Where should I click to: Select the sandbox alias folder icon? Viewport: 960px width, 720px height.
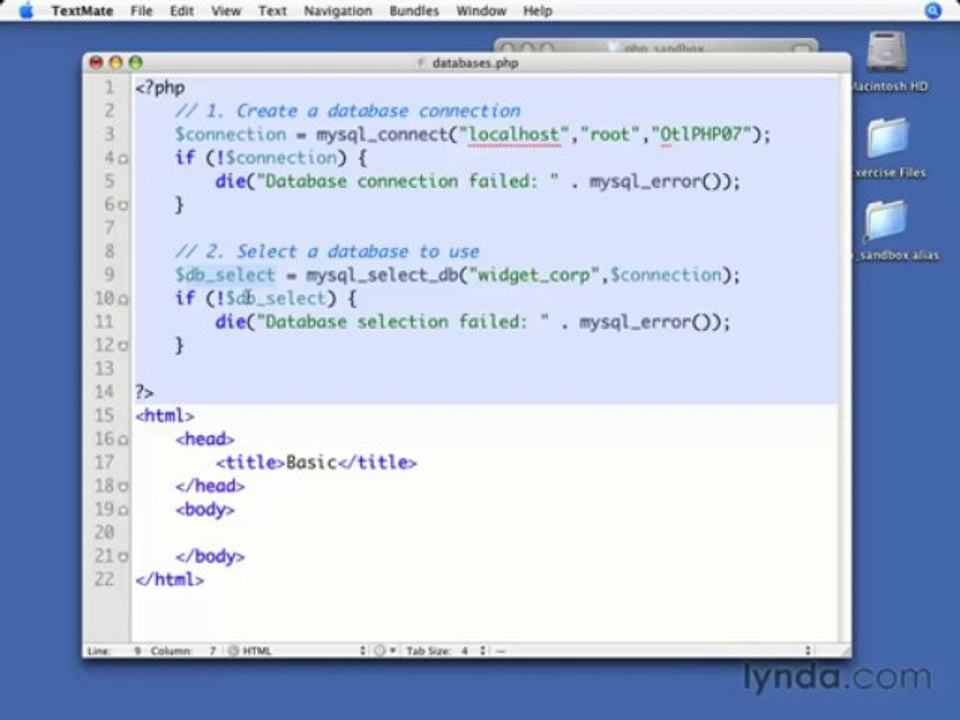(886, 220)
